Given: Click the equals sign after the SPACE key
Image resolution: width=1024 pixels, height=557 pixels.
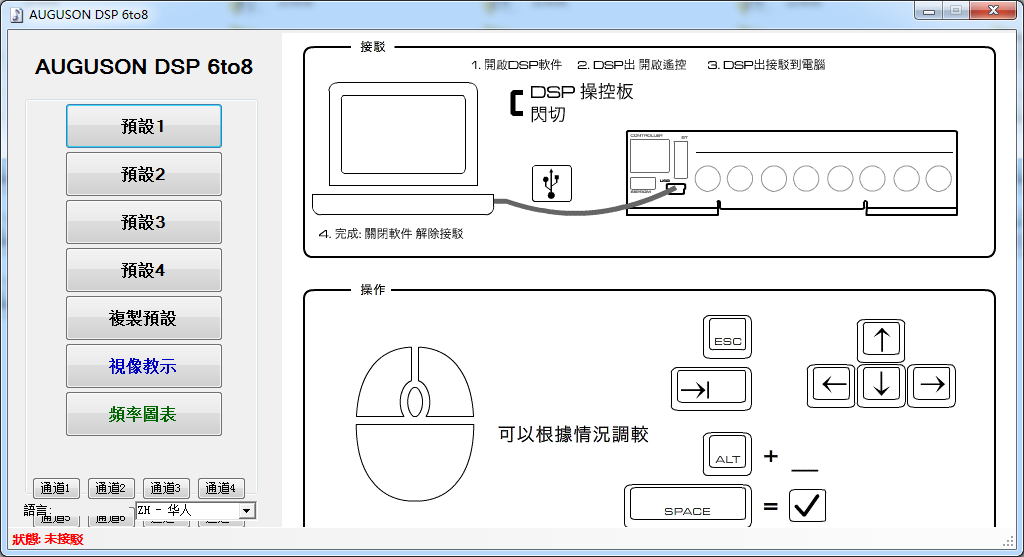Looking at the screenshot, I should [x=771, y=506].
